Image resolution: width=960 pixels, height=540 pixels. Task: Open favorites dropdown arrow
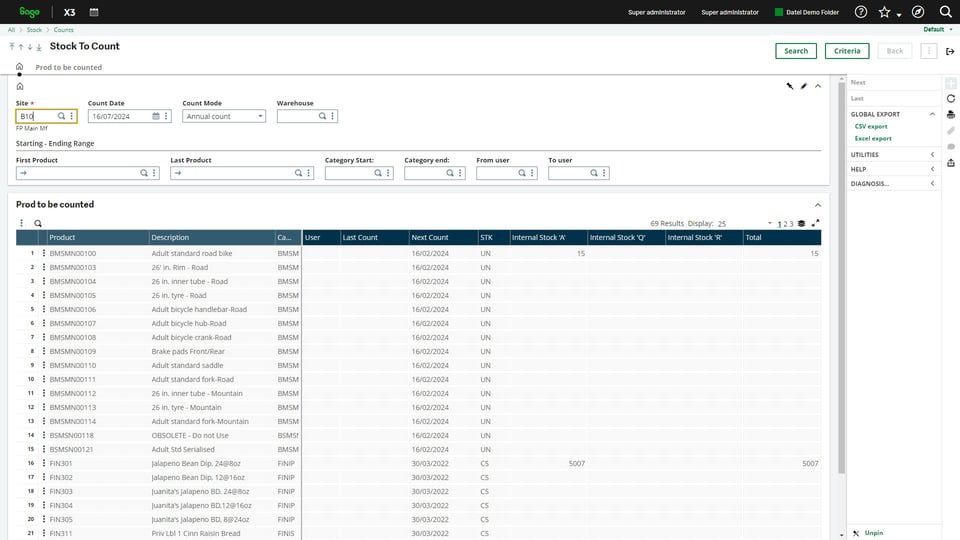(899, 14)
